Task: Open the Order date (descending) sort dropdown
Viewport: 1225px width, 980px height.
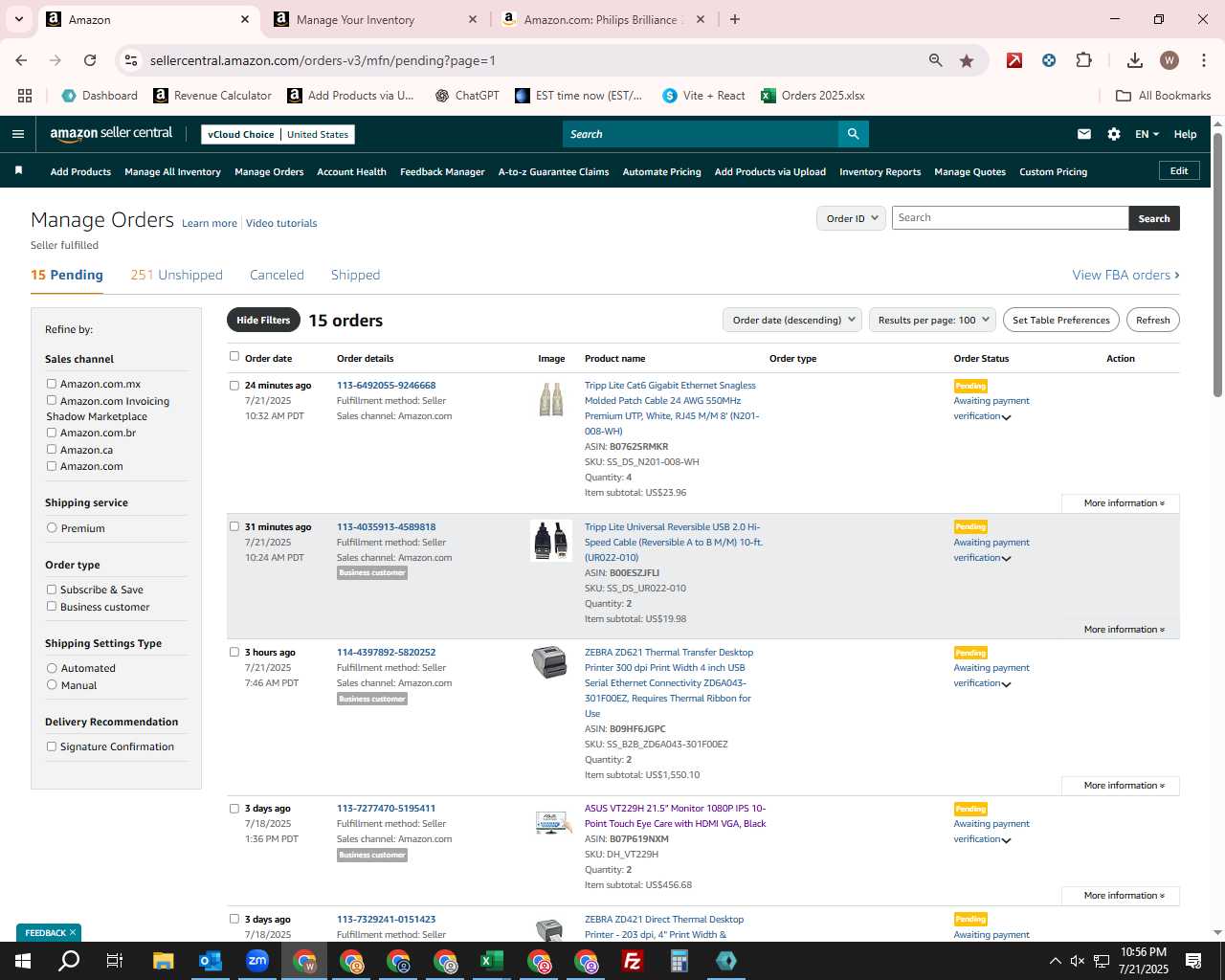Action: tap(792, 320)
